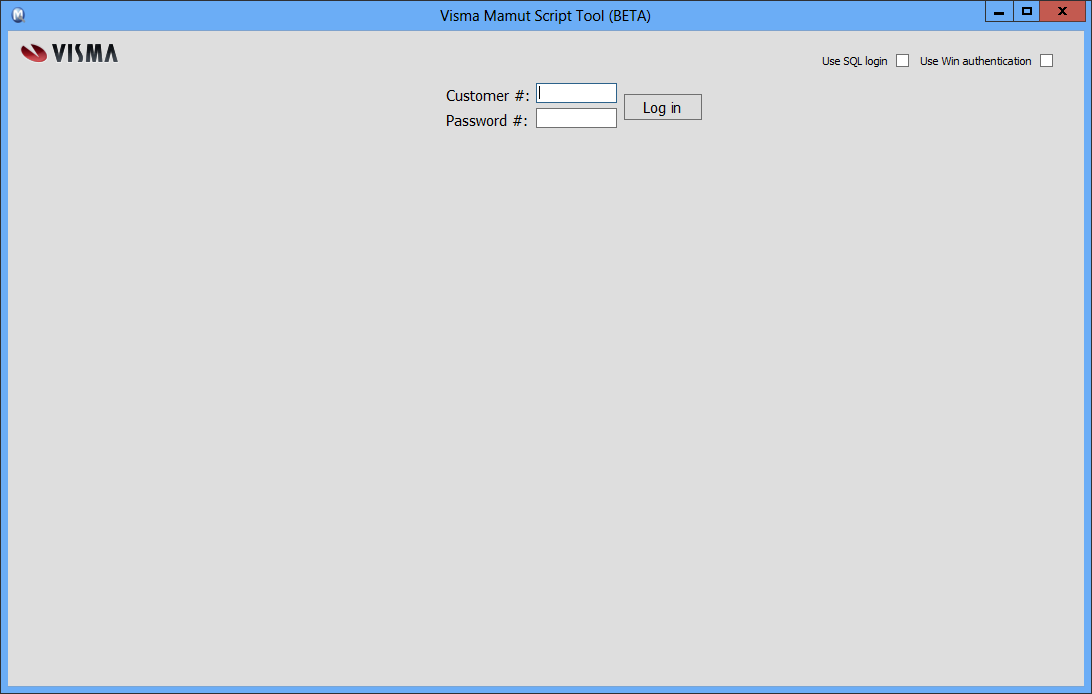Minimize the Visma Mamut Script Tool window
Image resolution: width=1092 pixels, height=694 pixels.
pyautogui.click(x=999, y=11)
